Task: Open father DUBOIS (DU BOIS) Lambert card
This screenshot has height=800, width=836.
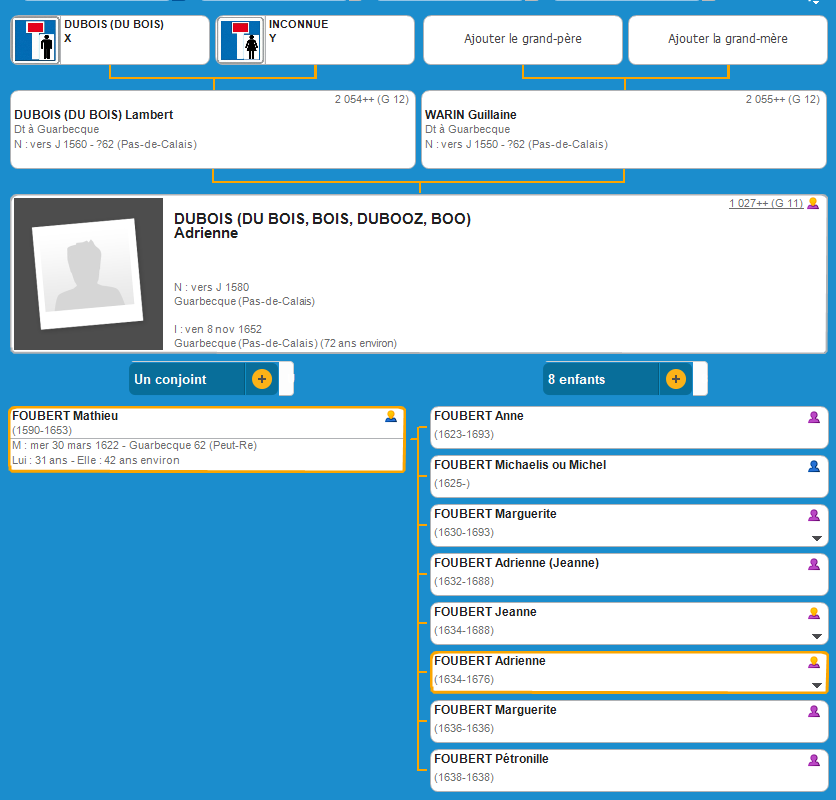Action: [212, 130]
